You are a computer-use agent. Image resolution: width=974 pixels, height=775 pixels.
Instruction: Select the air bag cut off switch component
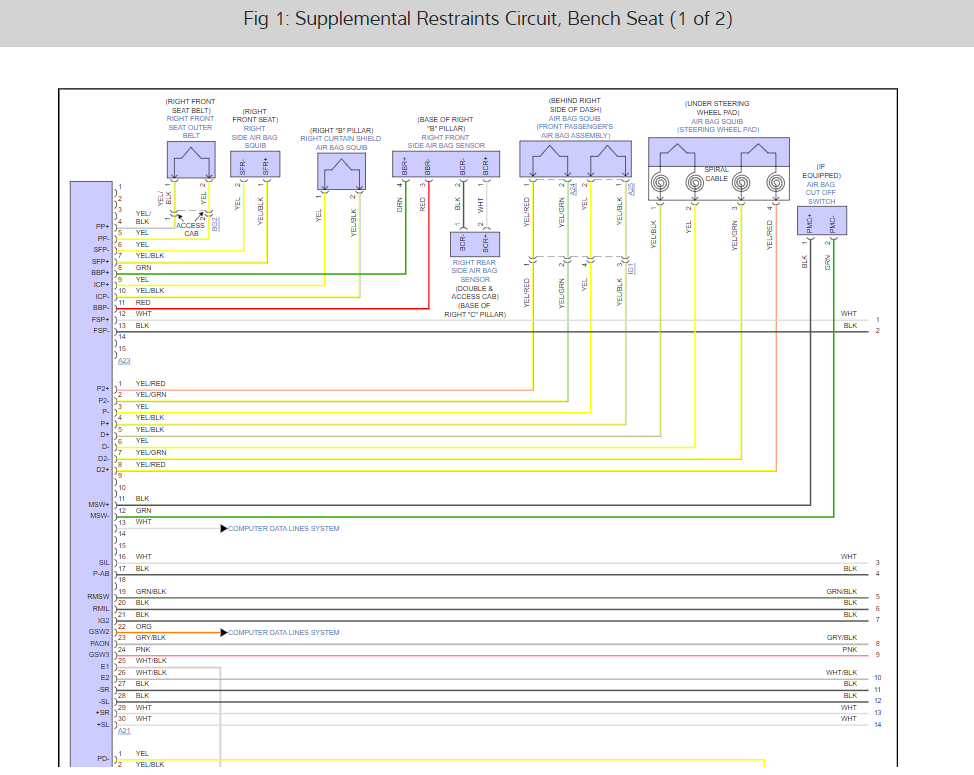point(820,222)
